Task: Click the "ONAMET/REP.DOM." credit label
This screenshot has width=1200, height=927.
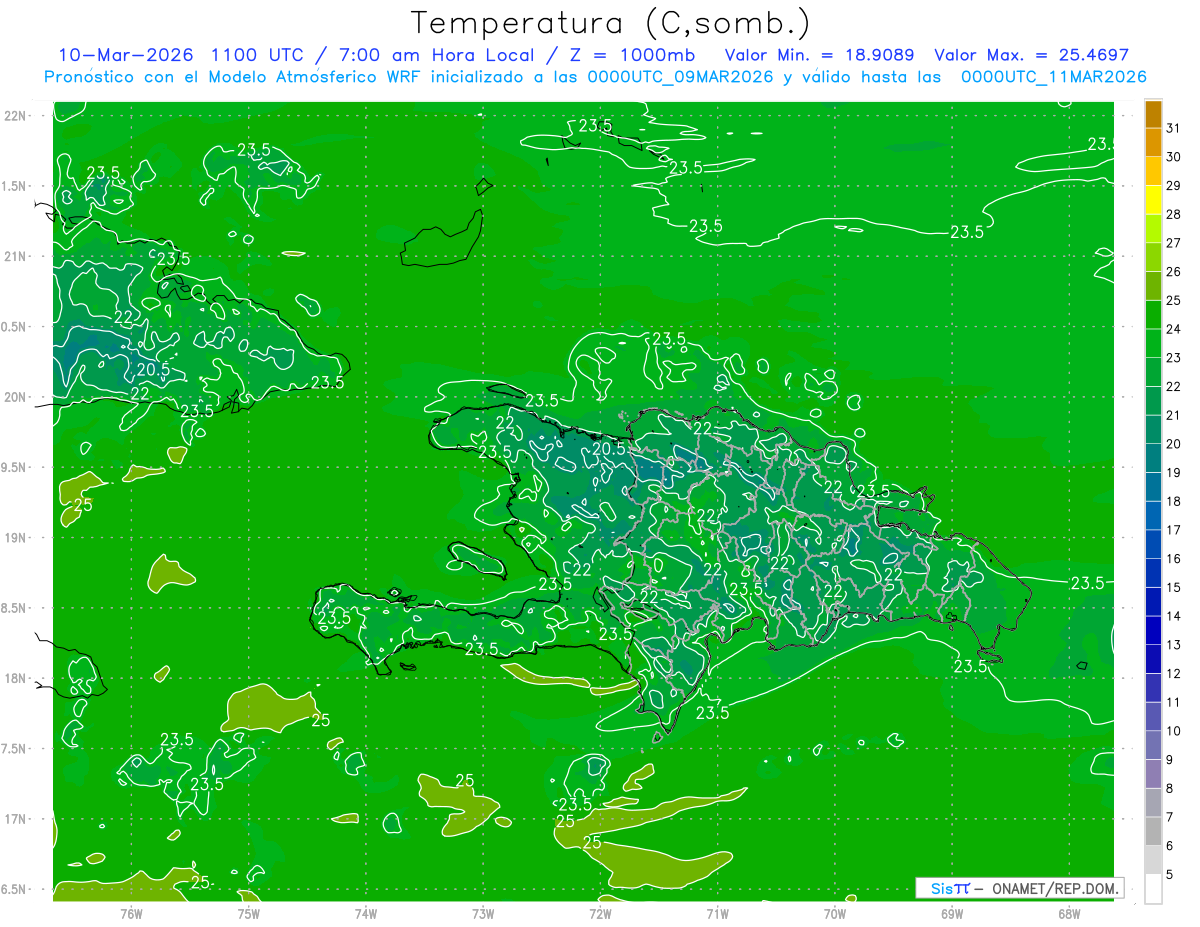Action: pos(1057,888)
